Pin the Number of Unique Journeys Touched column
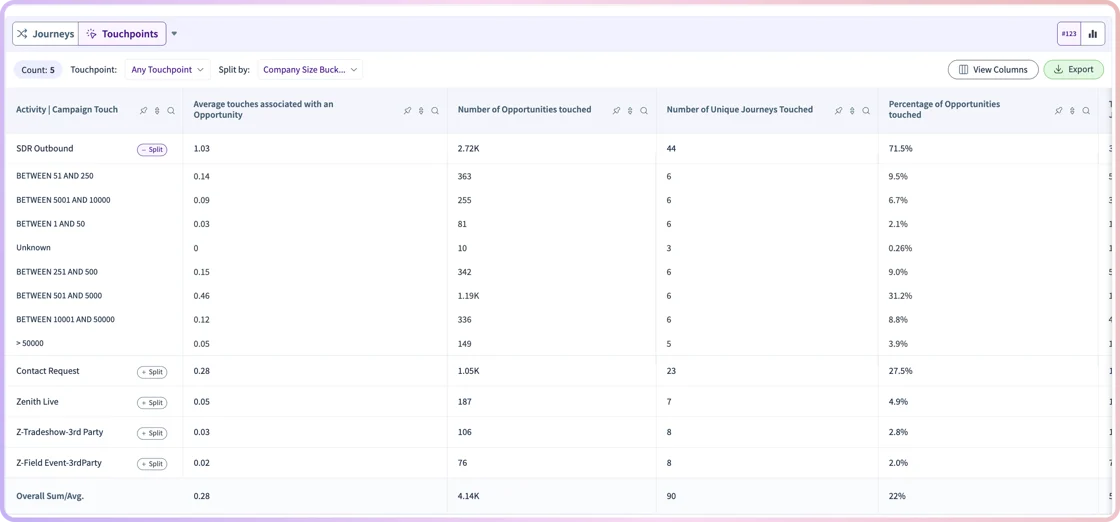 point(839,111)
